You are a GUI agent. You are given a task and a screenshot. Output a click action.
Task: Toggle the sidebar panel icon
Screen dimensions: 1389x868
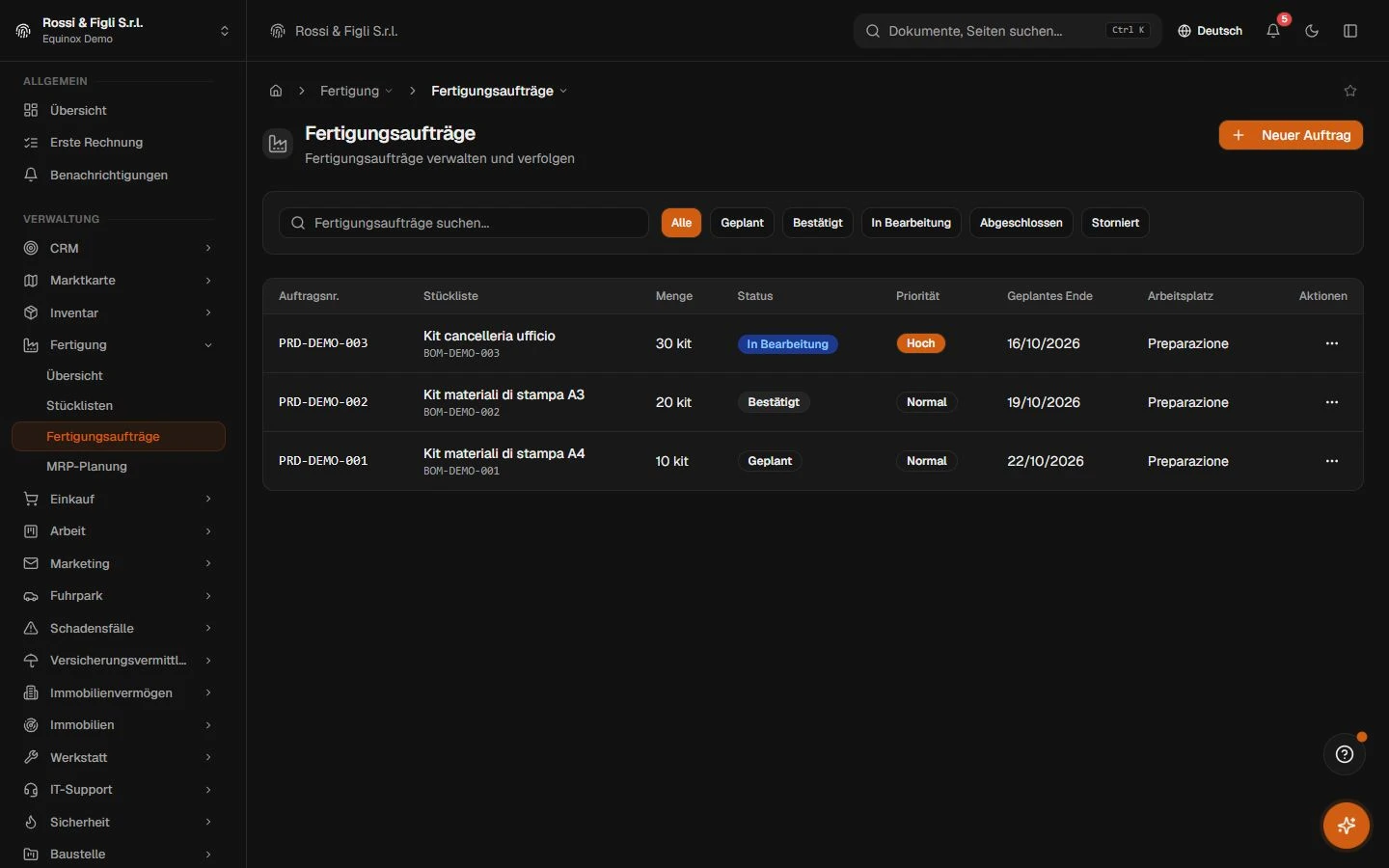1350,31
